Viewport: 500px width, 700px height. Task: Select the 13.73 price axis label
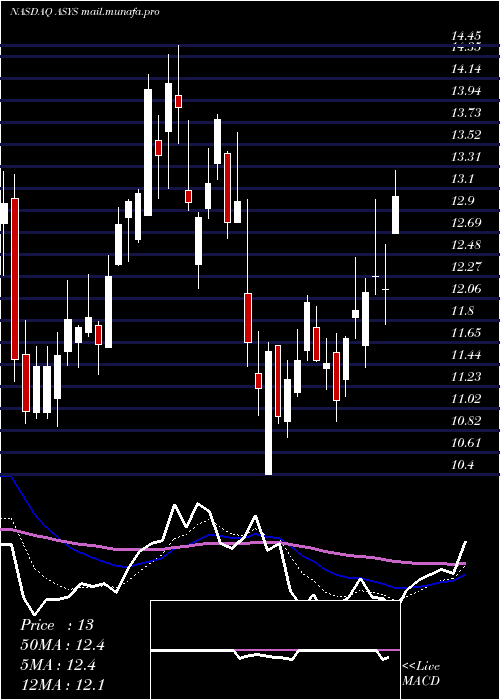[x=467, y=113]
